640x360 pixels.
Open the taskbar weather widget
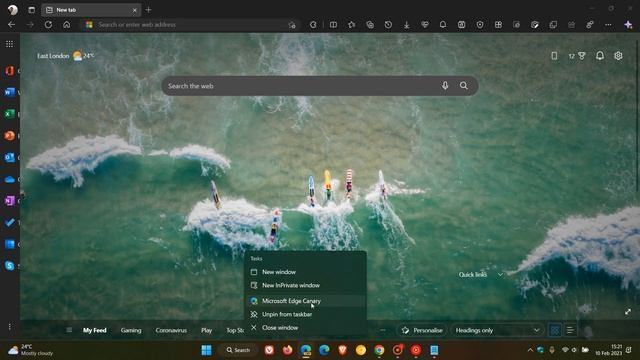pos(31,350)
